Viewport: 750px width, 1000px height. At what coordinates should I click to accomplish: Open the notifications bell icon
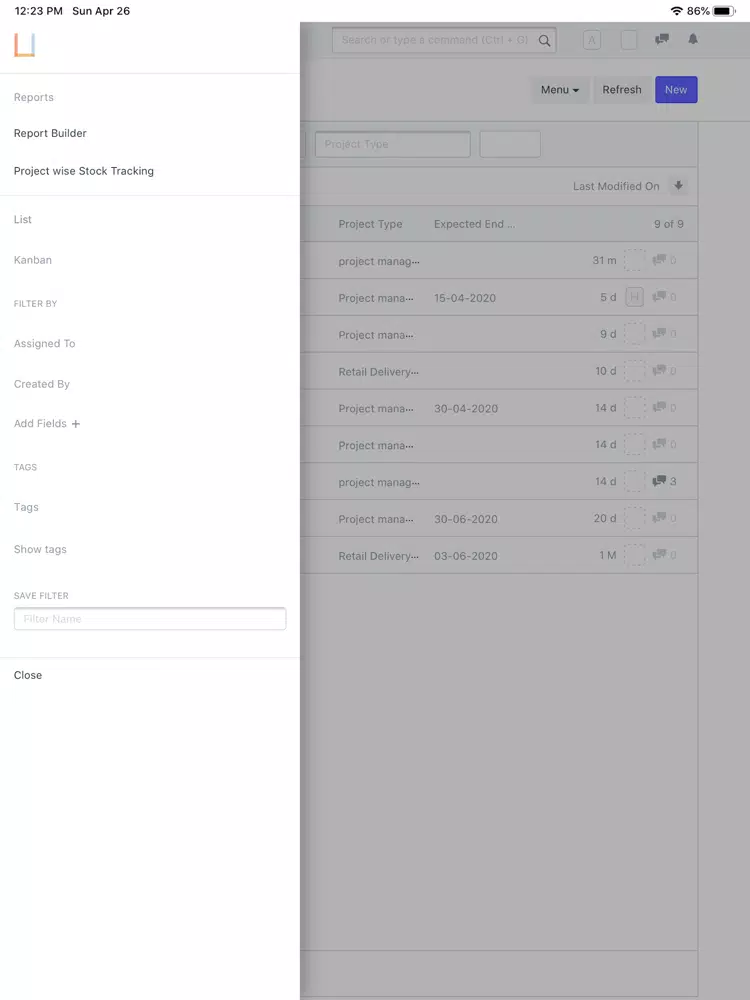pyautogui.click(x=693, y=40)
